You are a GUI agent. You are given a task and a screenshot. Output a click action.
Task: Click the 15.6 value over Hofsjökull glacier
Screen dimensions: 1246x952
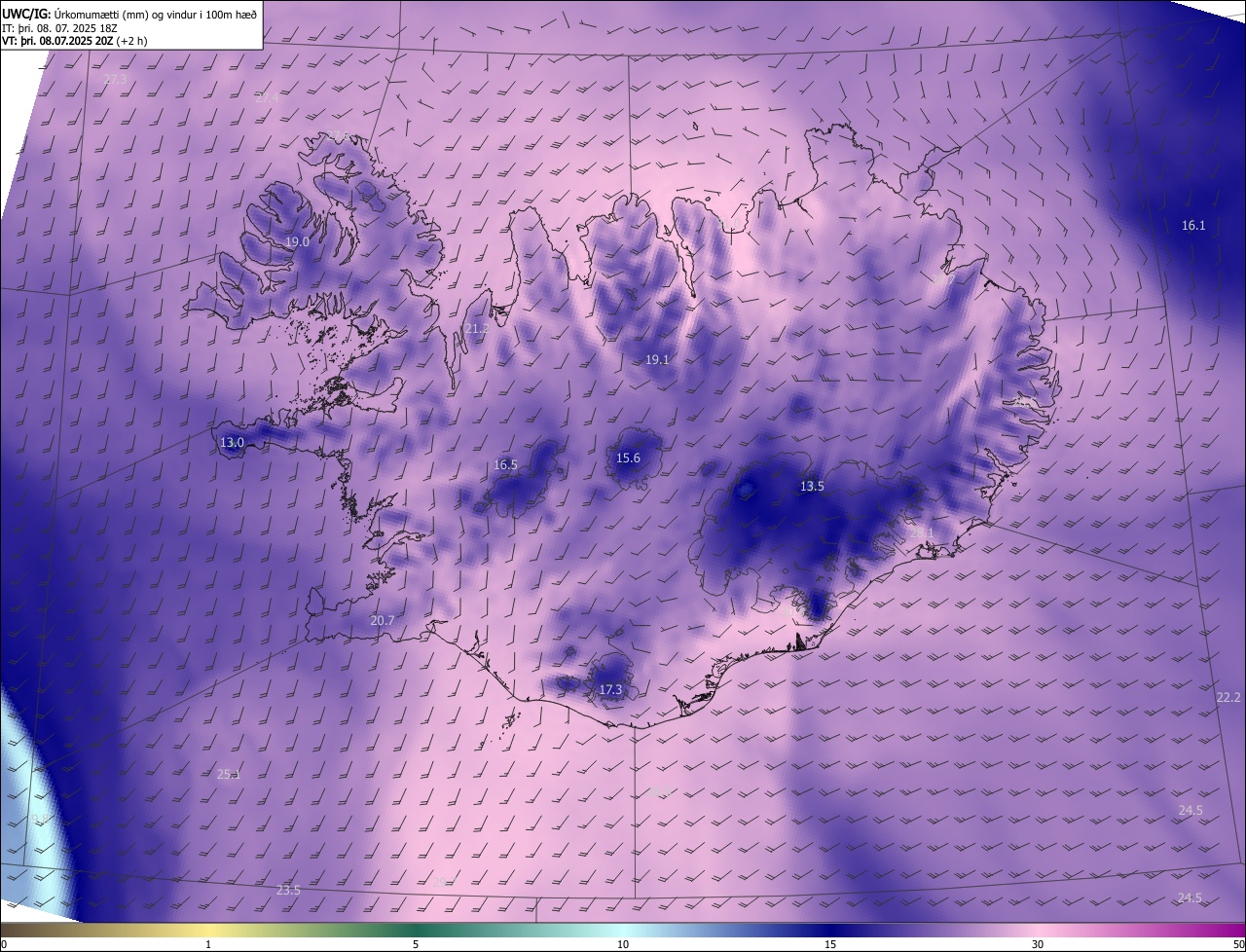(x=628, y=458)
